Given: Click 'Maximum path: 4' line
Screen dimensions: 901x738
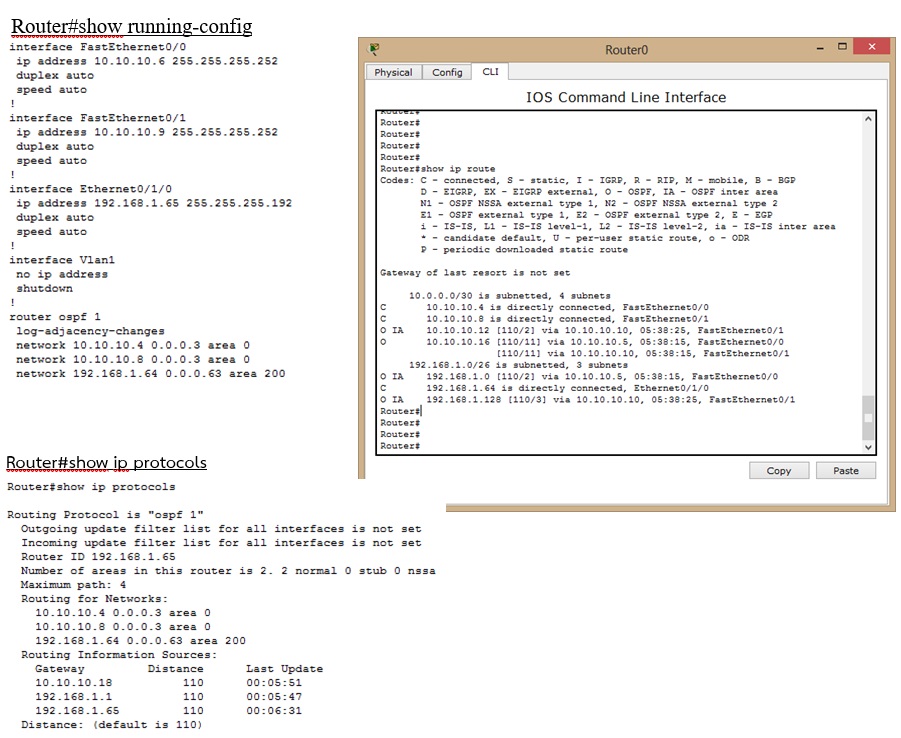Looking at the screenshot, I should 74,585.
